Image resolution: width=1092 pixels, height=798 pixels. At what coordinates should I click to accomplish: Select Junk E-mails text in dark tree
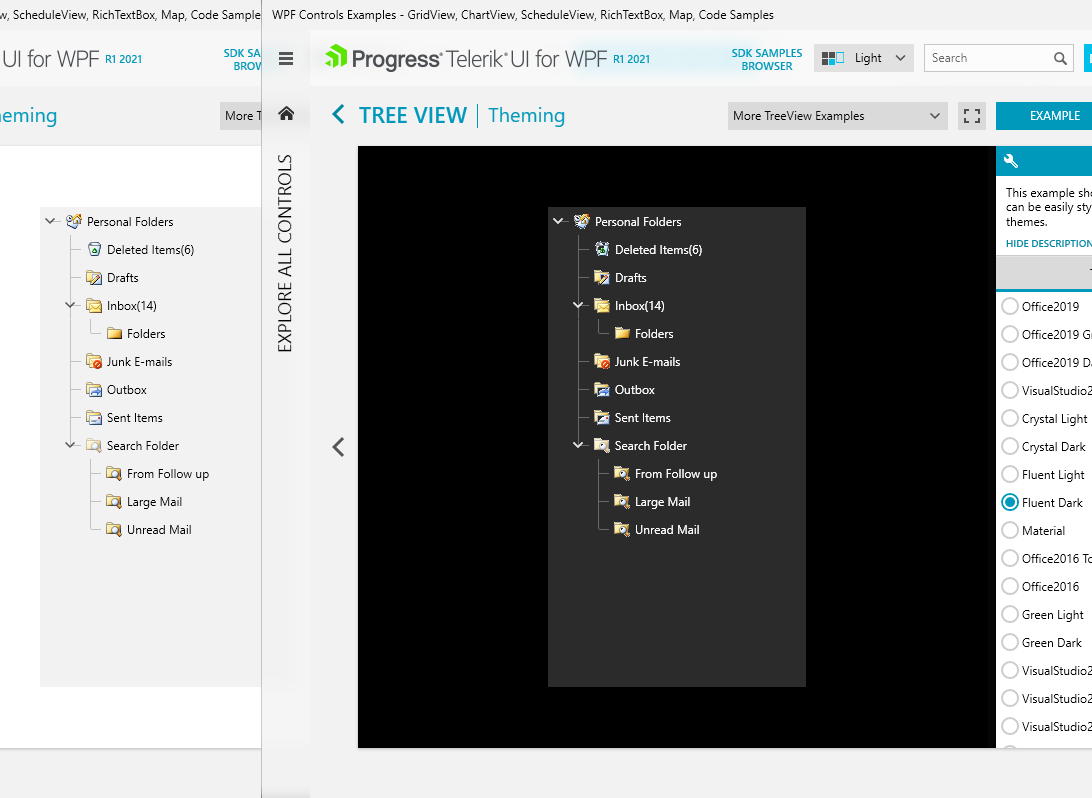(x=647, y=361)
